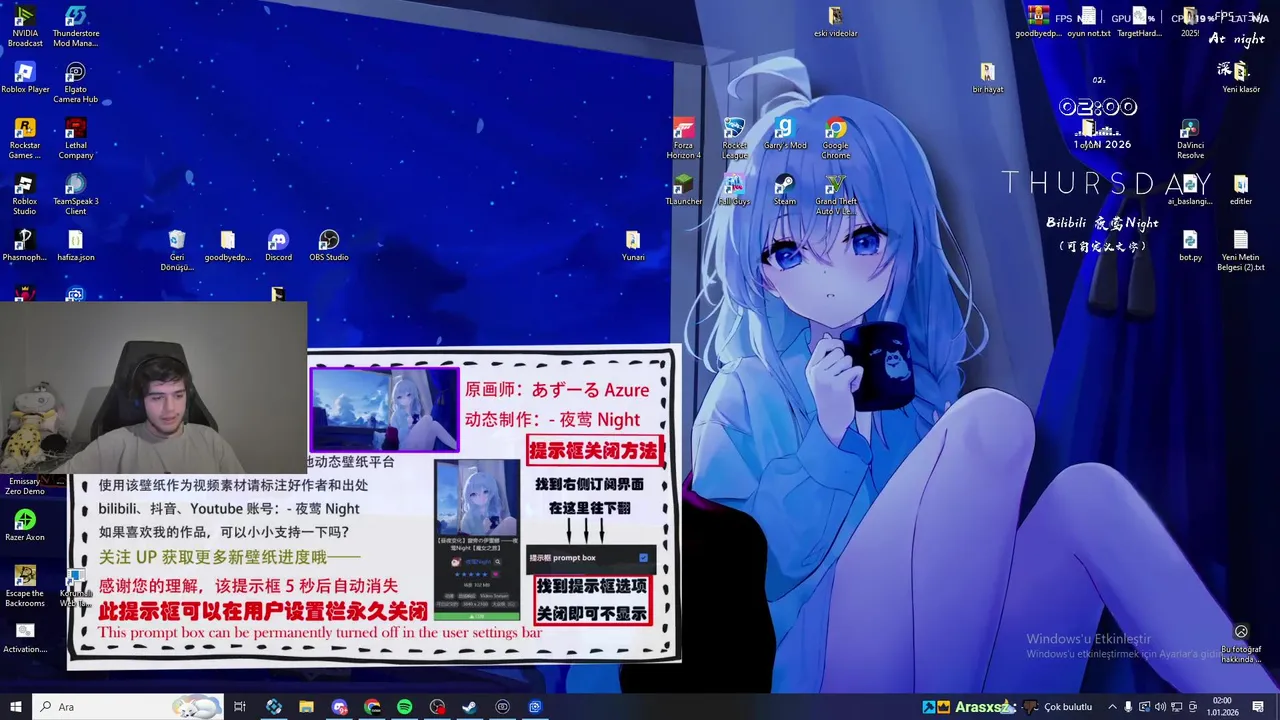Image resolution: width=1280 pixels, height=720 pixels.
Task: Select the Rocket League desktop shortcut
Action: tap(735, 138)
